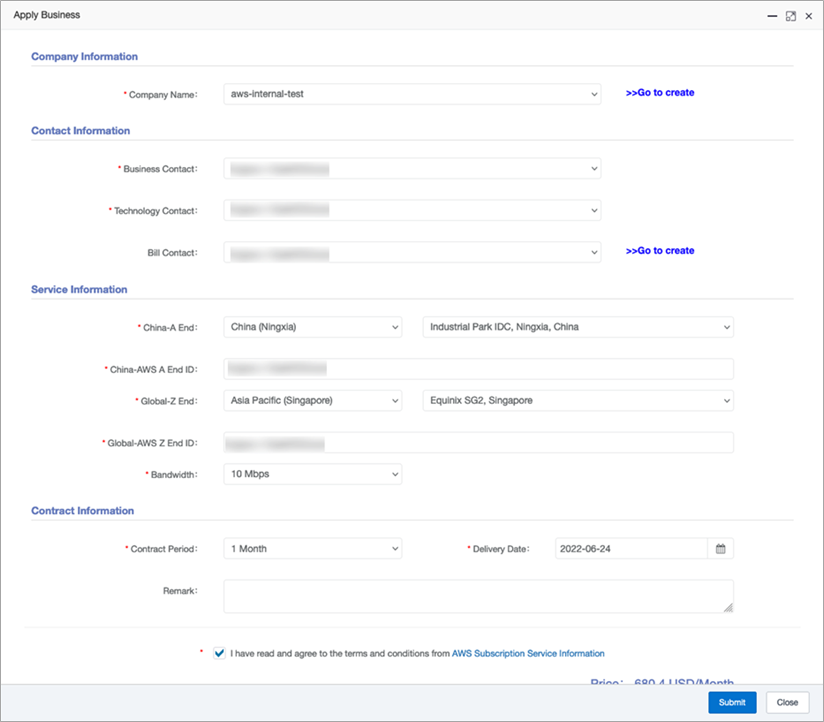The width and height of the screenshot is (824, 722).
Task: Follow Go to create link beside Bill Contact
Action: tap(660, 251)
